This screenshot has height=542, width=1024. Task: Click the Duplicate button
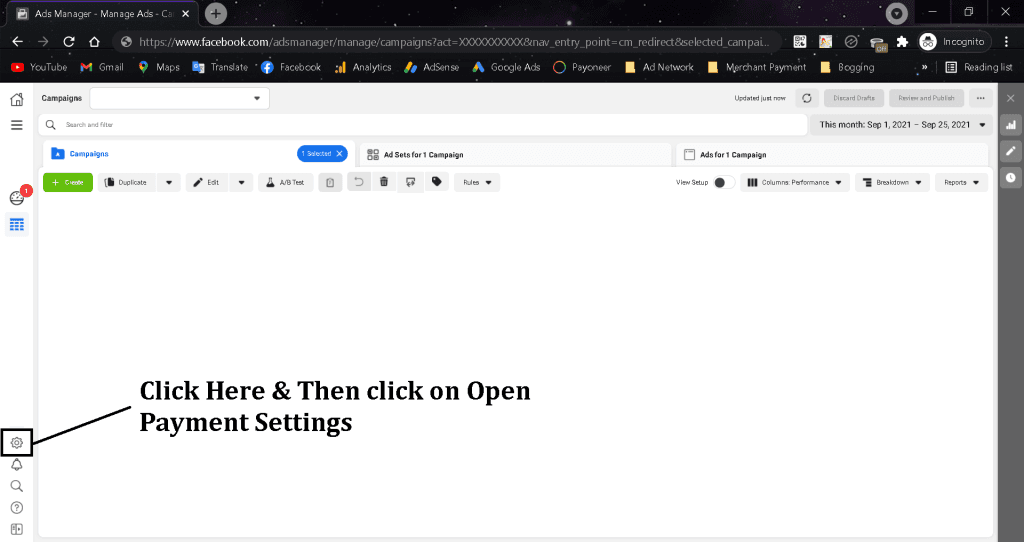click(x=127, y=182)
